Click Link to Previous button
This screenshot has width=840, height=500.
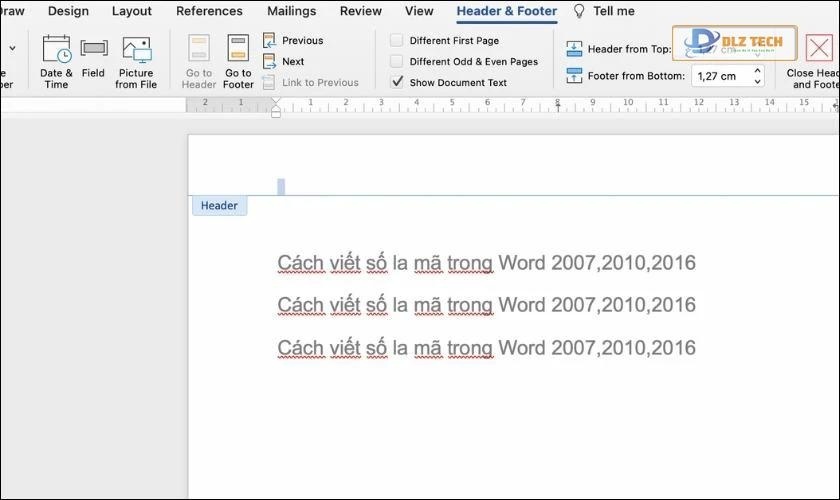click(310, 82)
